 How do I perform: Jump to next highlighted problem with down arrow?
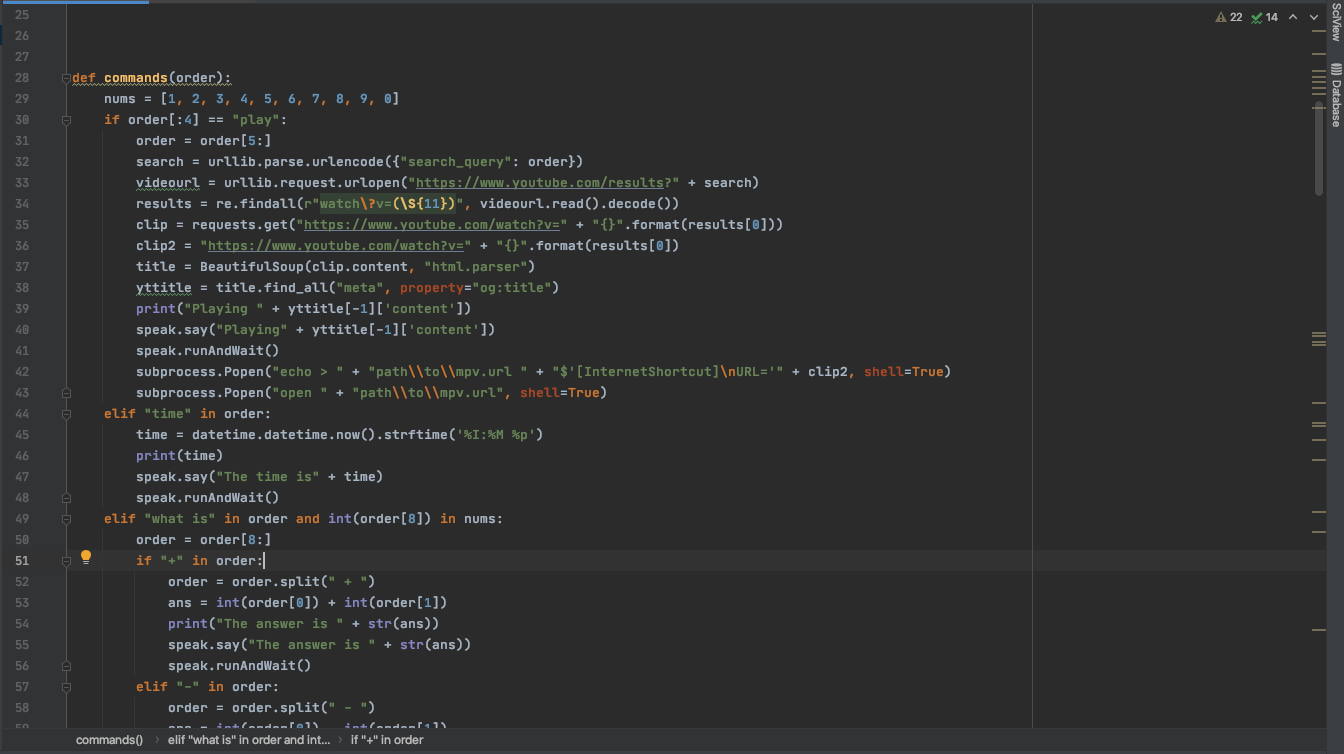point(1312,17)
